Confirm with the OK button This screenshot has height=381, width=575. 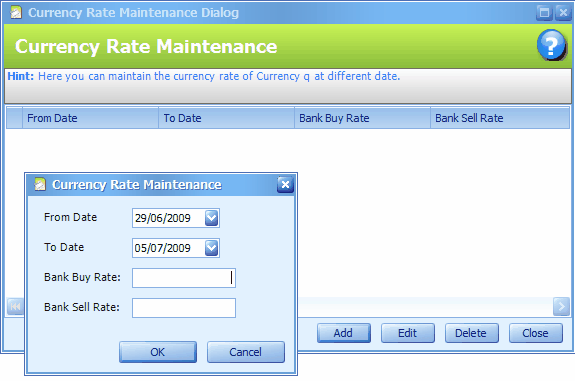pyautogui.click(x=158, y=352)
